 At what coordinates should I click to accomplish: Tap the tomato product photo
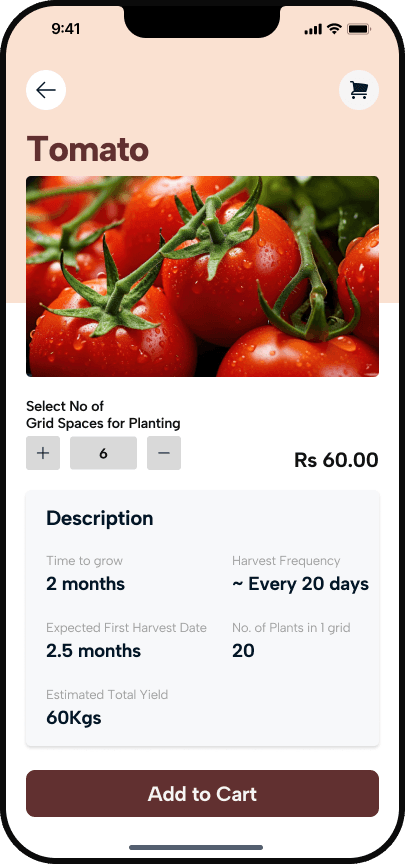pyautogui.click(x=202, y=276)
